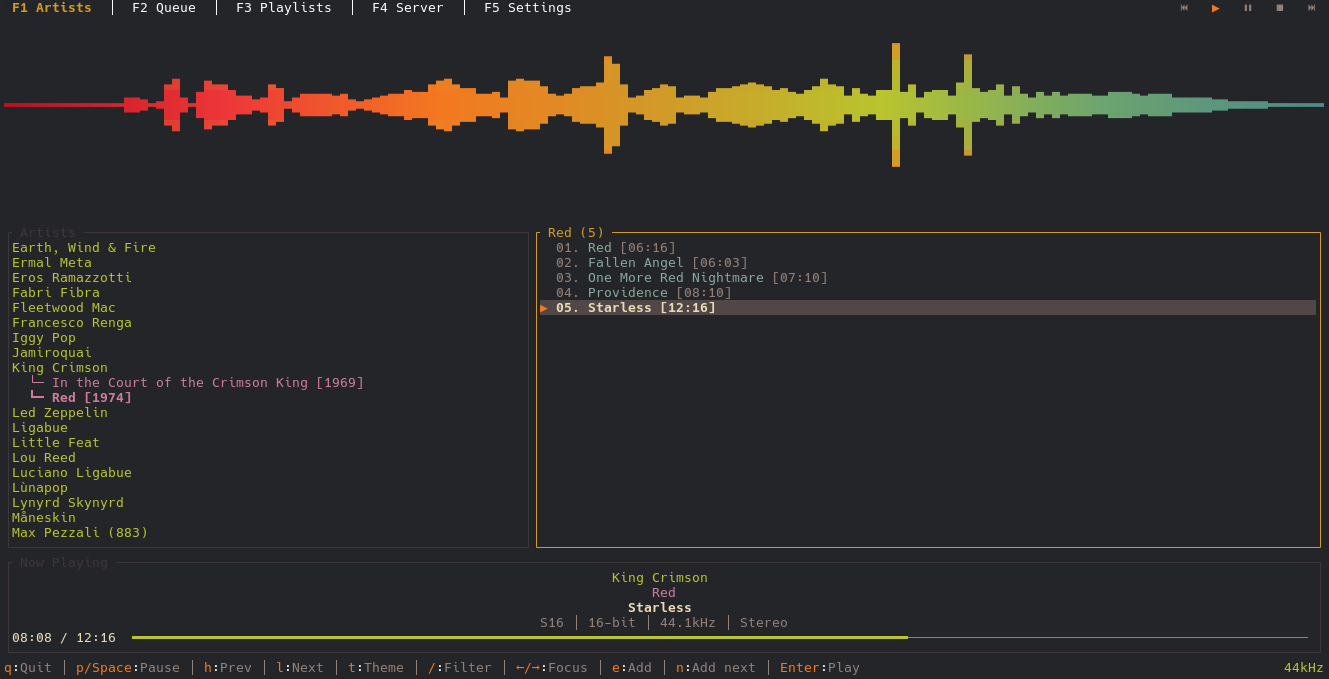This screenshot has width=1329, height=679.
Task: Click the e:Add shortcut
Action: click(x=632, y=668)
